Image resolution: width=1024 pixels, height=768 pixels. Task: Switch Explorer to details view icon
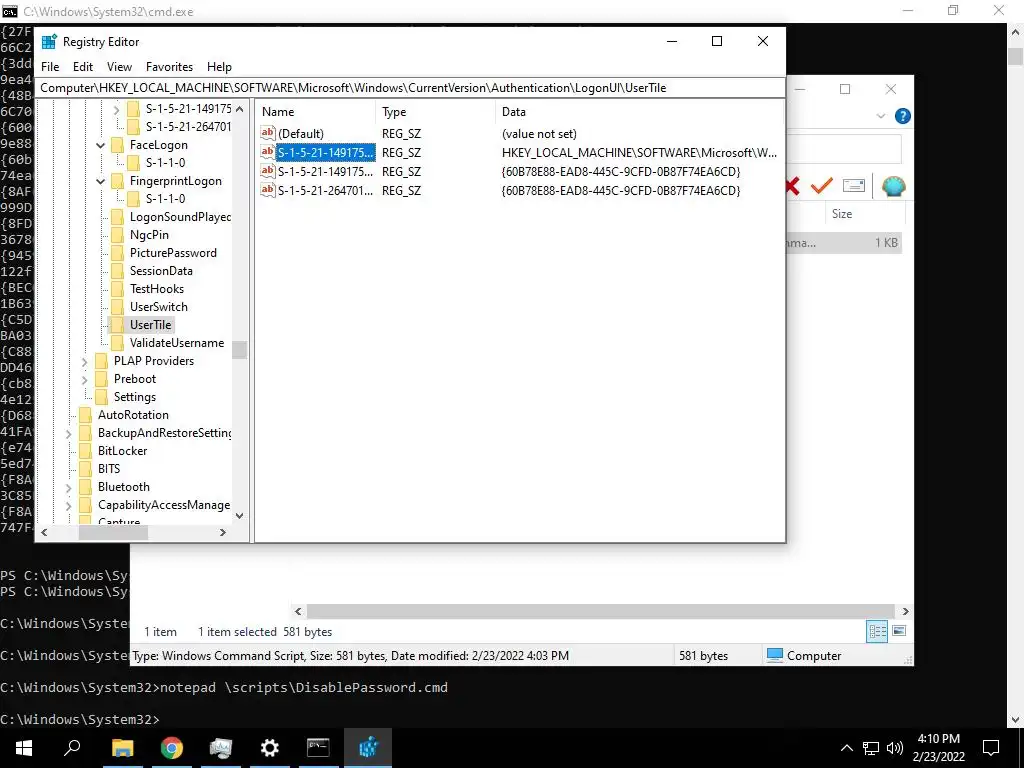tap(877, 631)
